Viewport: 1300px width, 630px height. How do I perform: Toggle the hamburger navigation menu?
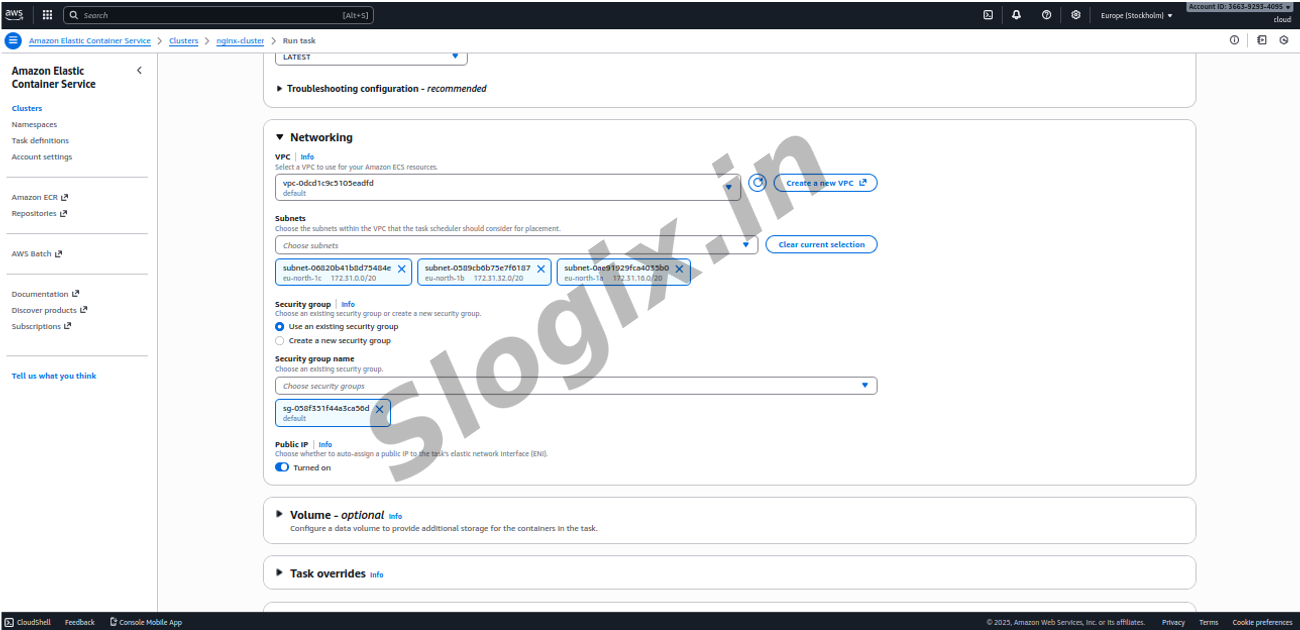pos(13,41)
